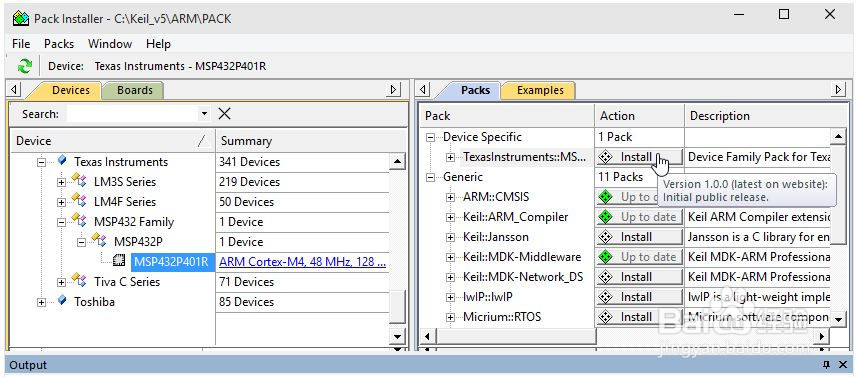Open the Help menu
Viewport: 857px width, 377px height.
(x=159, y=44)
